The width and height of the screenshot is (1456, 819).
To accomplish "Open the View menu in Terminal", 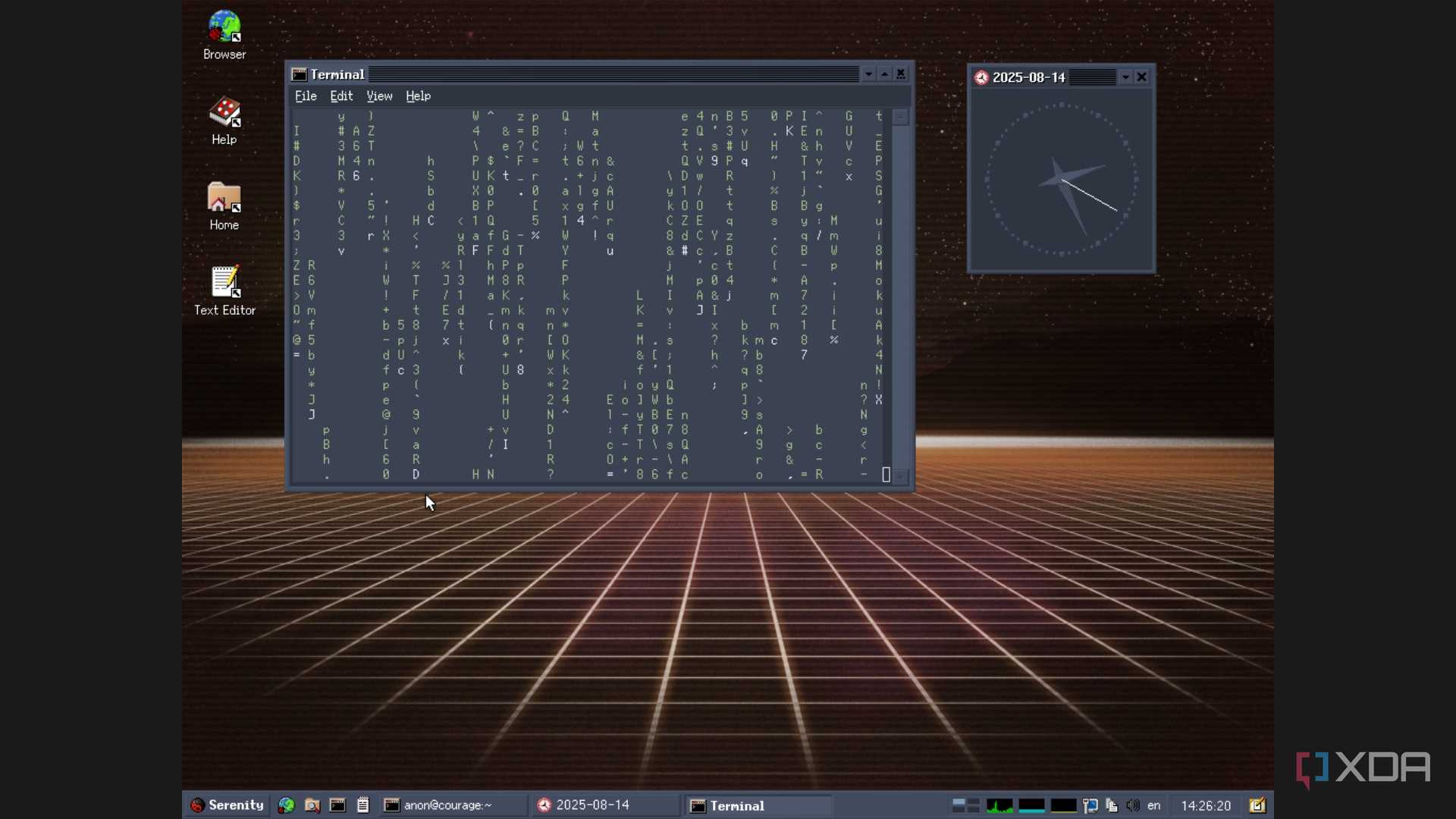I will (x=379, y=96).
